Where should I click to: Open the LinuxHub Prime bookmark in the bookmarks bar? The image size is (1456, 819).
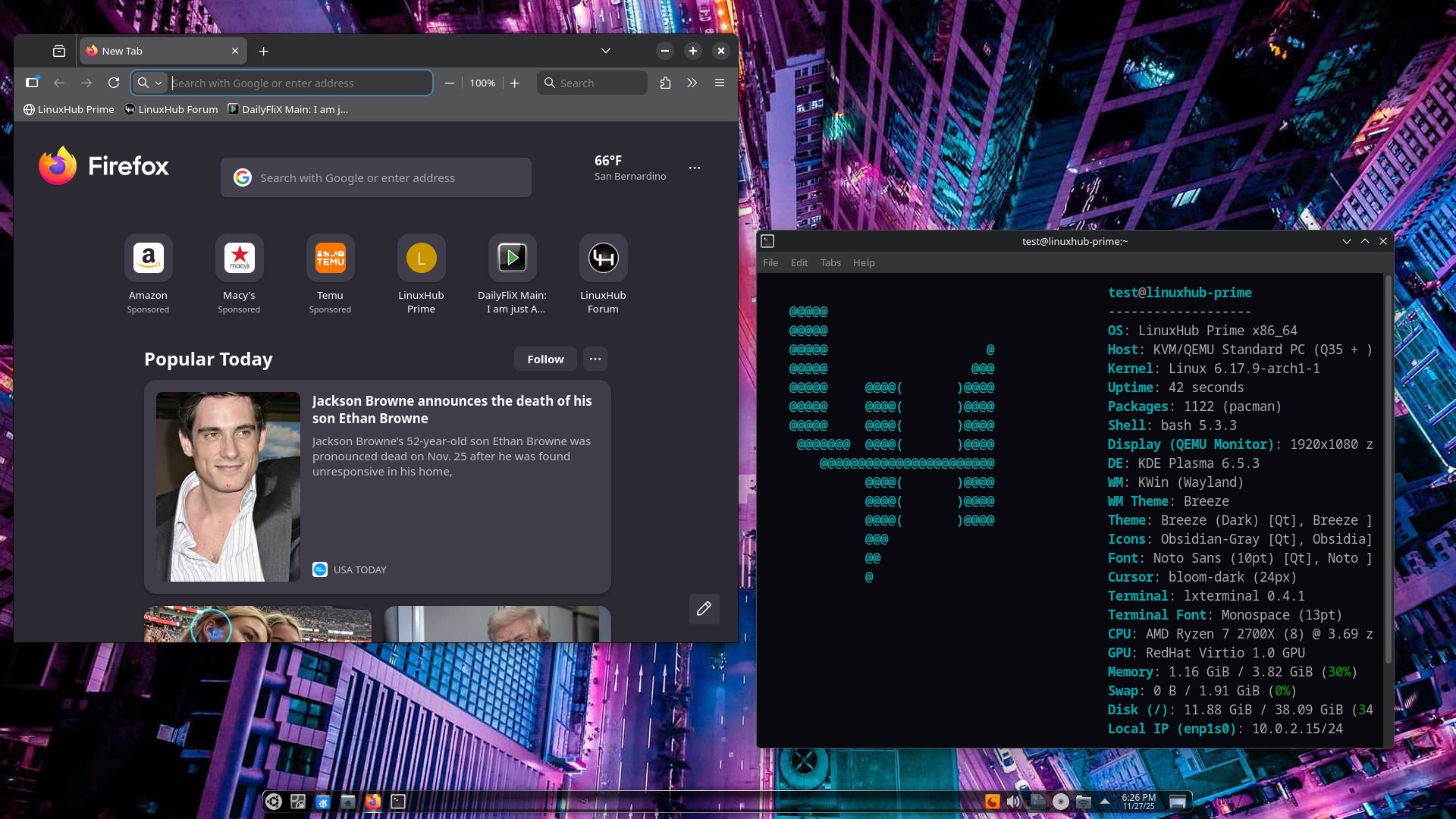[69, 109]
